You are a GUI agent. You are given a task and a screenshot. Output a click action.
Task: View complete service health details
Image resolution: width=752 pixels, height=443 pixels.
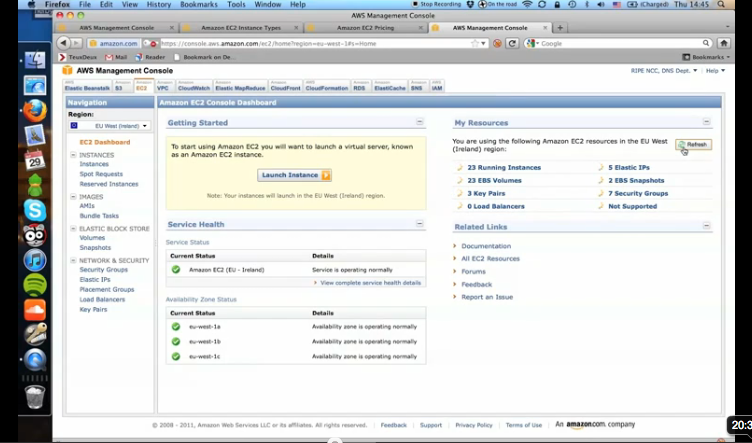(370, 283)
